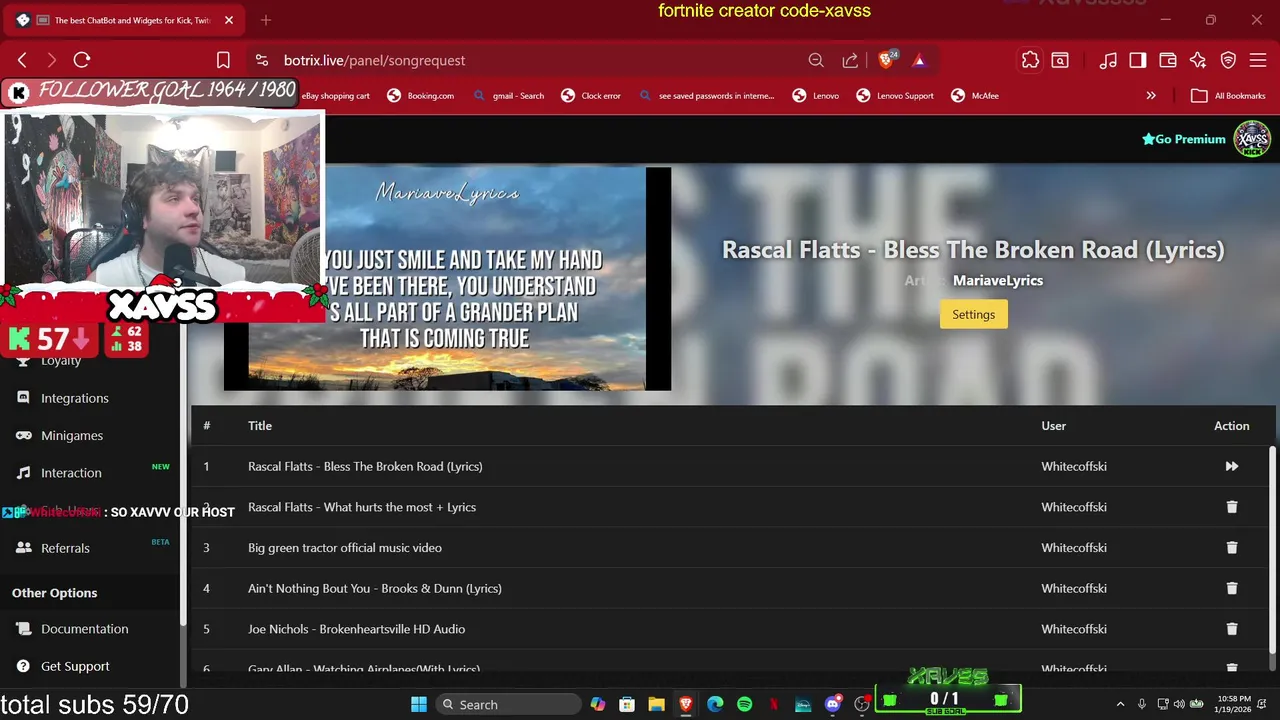Open 'gmail - Search' bookmark
This screenshot has height=720, width=1280.
(x=508, y=95)
